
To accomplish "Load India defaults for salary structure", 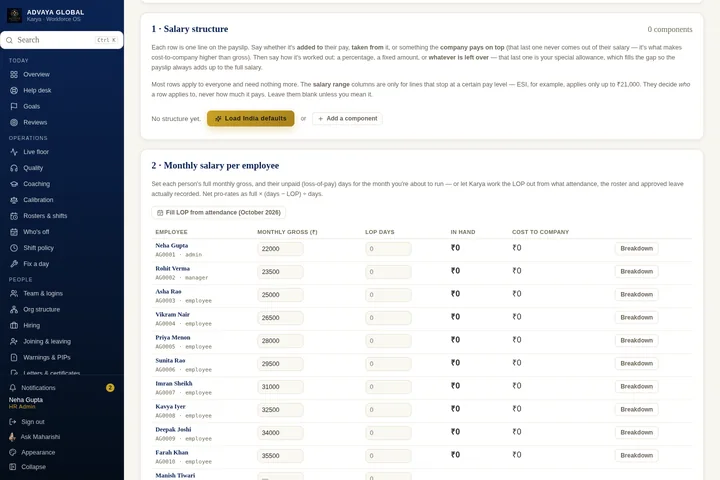I will [251, 119].
